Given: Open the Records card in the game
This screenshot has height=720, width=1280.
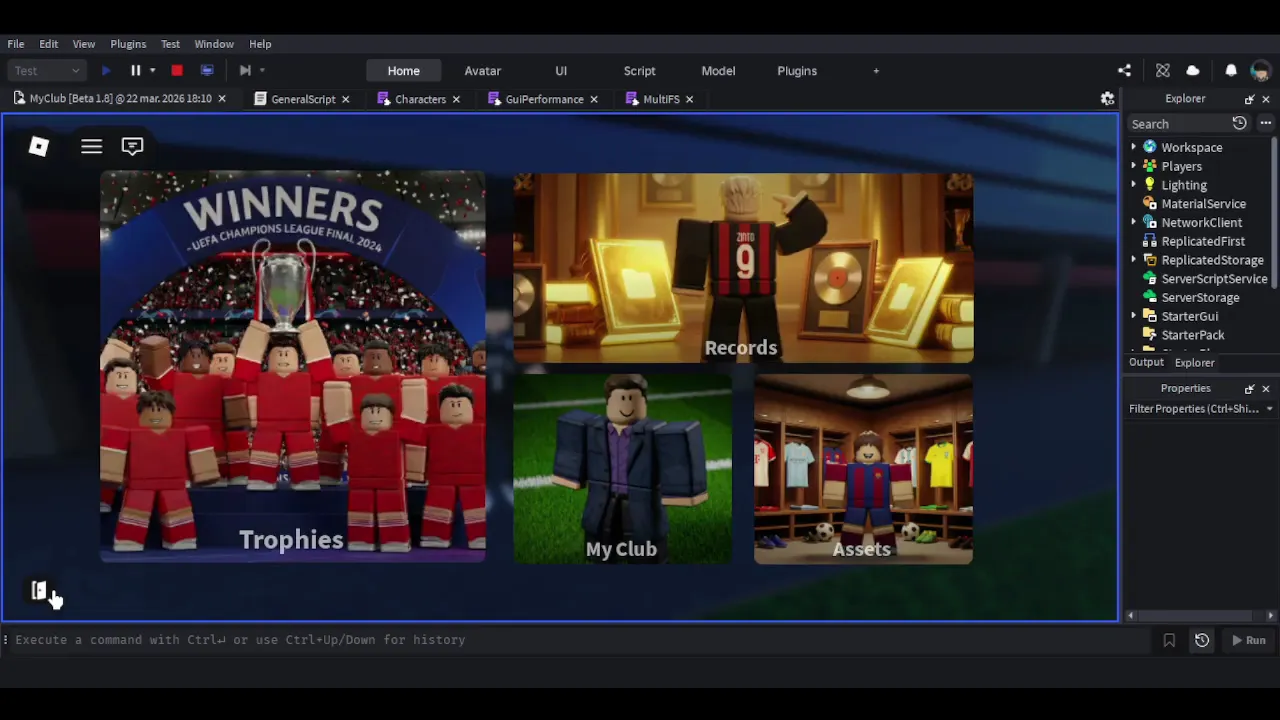Looking at the screenshot, I should [x=743, y=268].
